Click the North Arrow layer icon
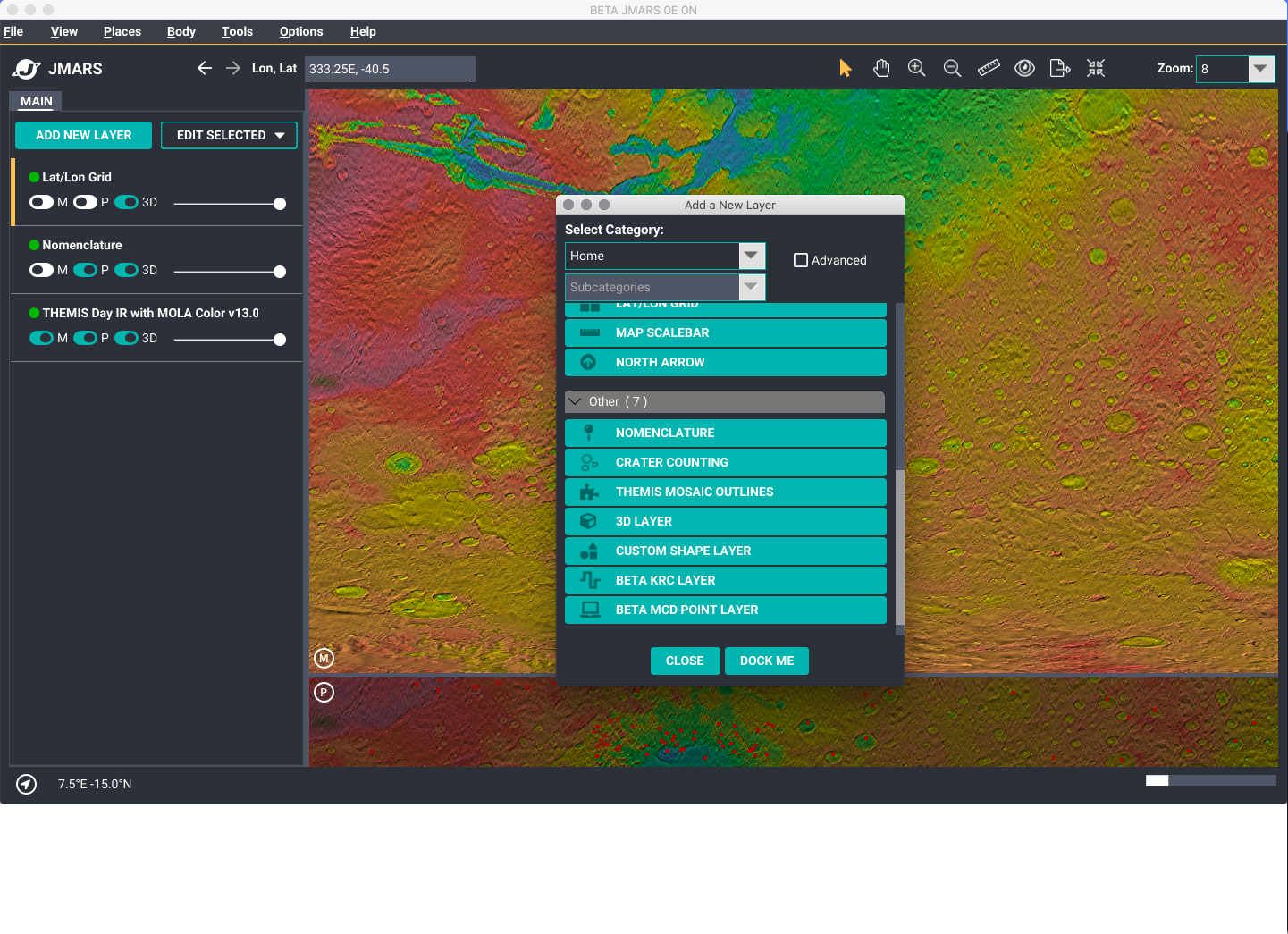 click(588, 362)
